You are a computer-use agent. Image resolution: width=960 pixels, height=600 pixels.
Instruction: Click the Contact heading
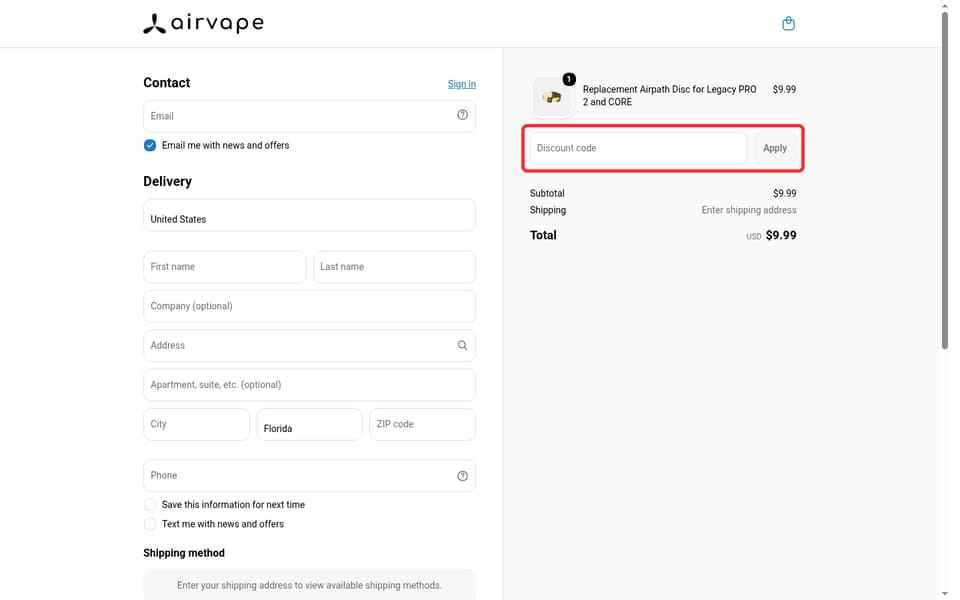(x=167, y=83)
